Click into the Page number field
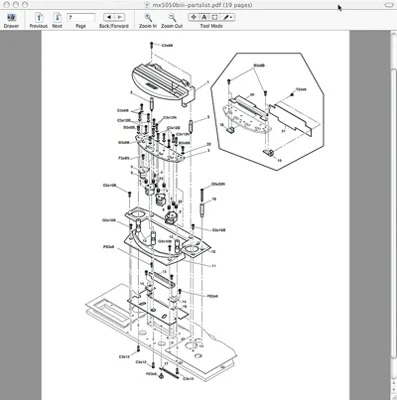Screen dimensions: 397x400 pos(81,17)
